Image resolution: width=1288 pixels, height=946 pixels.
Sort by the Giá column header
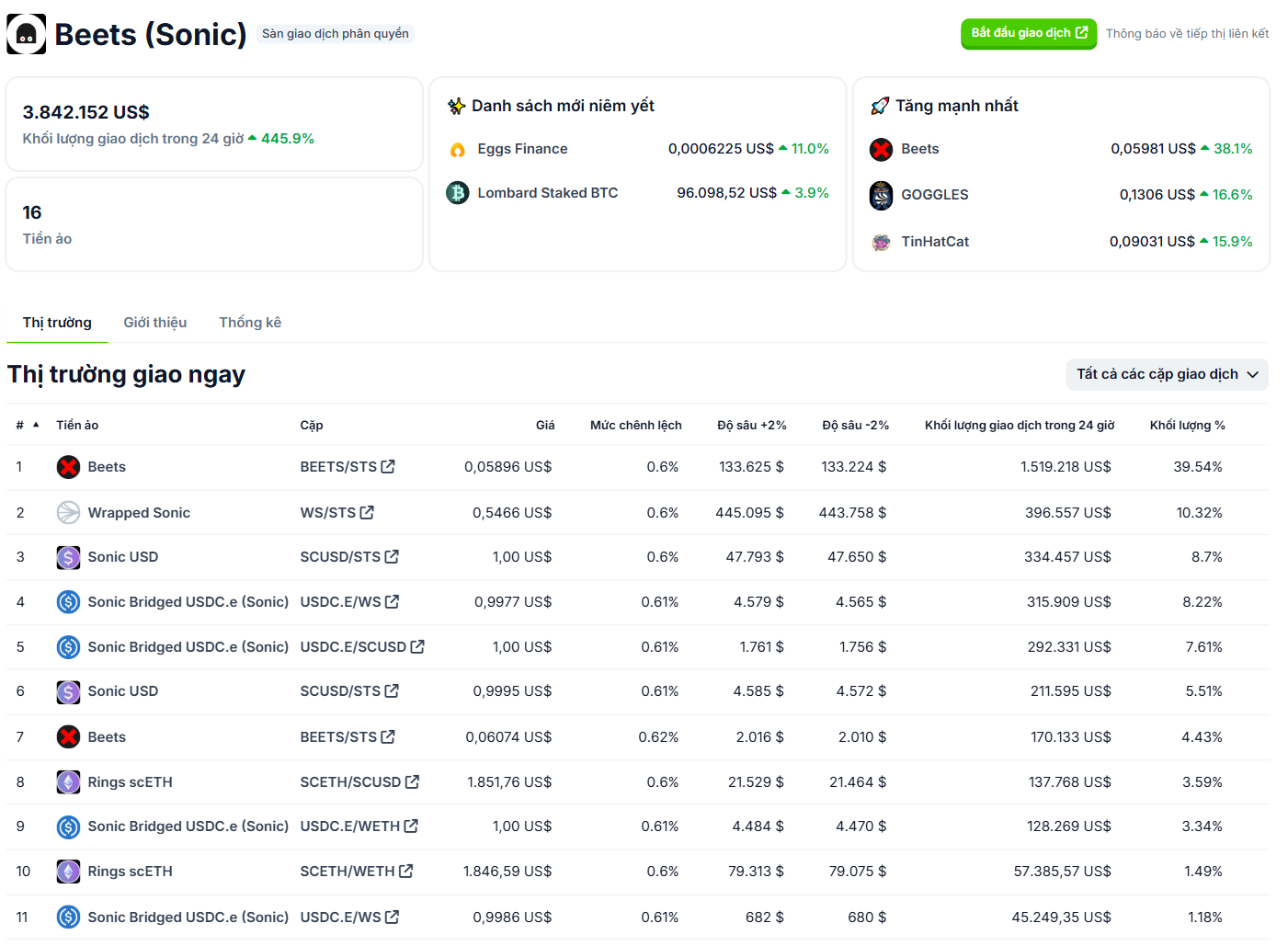545,425
